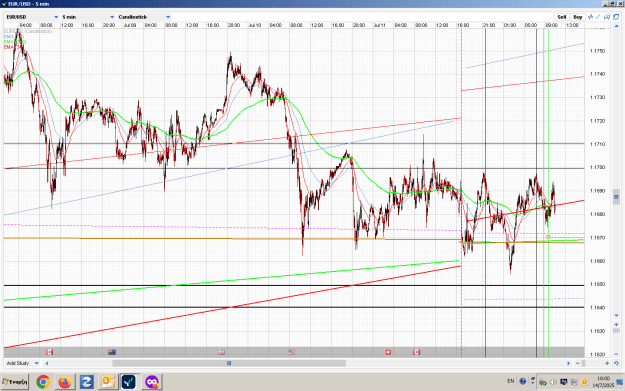Click the show desktop icon by the taskbar clock
This screenshot has height=391, width=625.
click(x=621, y=382)
